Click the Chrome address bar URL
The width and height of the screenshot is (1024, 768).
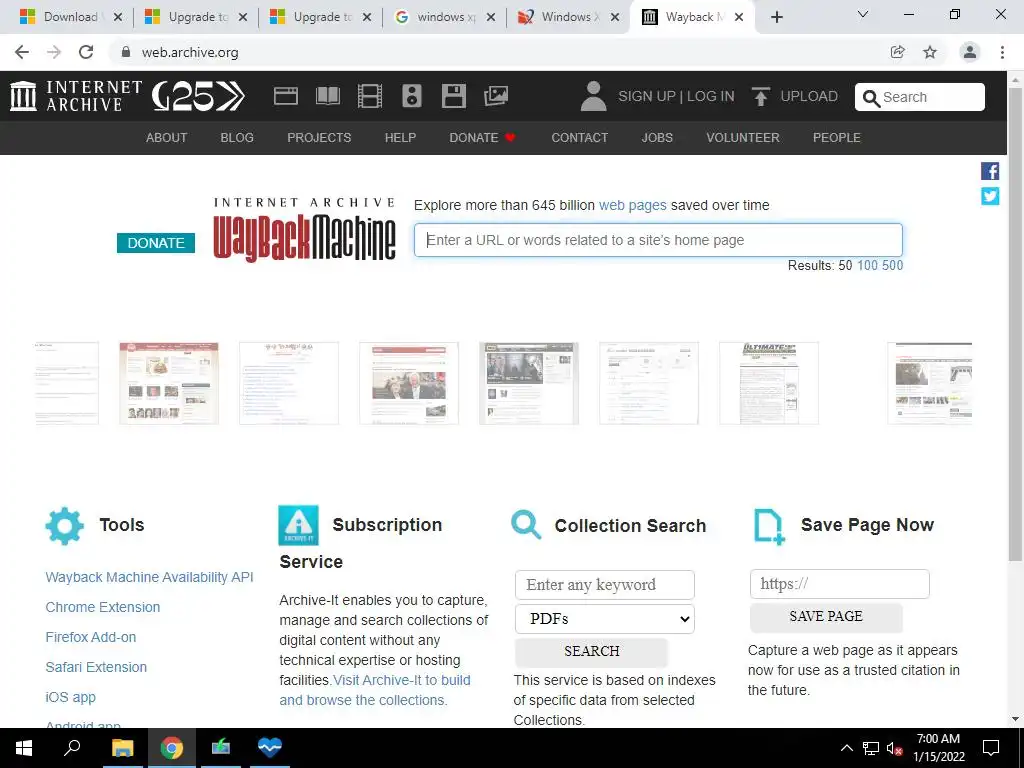point(190,52)
